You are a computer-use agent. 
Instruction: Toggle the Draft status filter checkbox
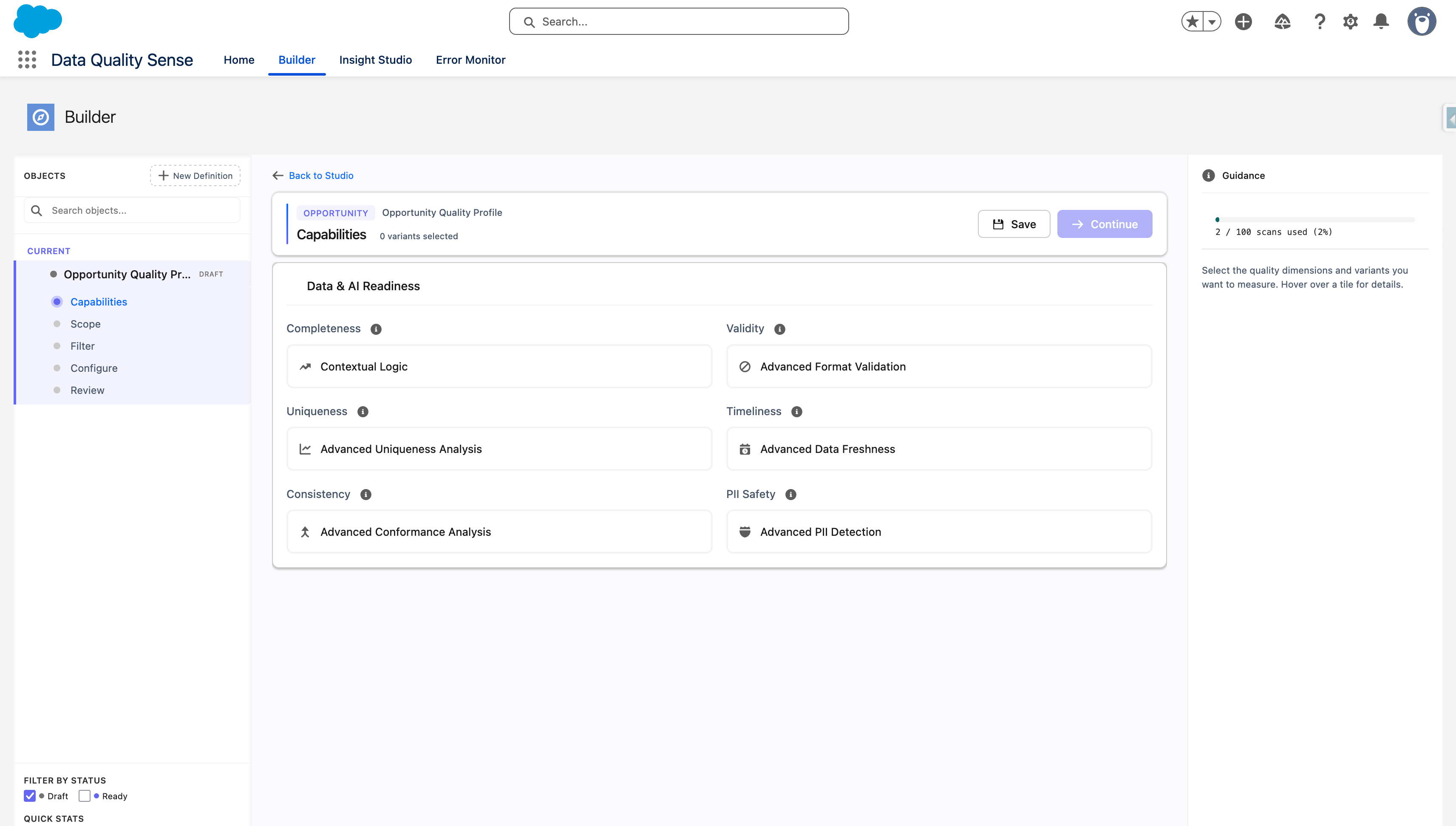pyautogui.click(x=30, y=796)
